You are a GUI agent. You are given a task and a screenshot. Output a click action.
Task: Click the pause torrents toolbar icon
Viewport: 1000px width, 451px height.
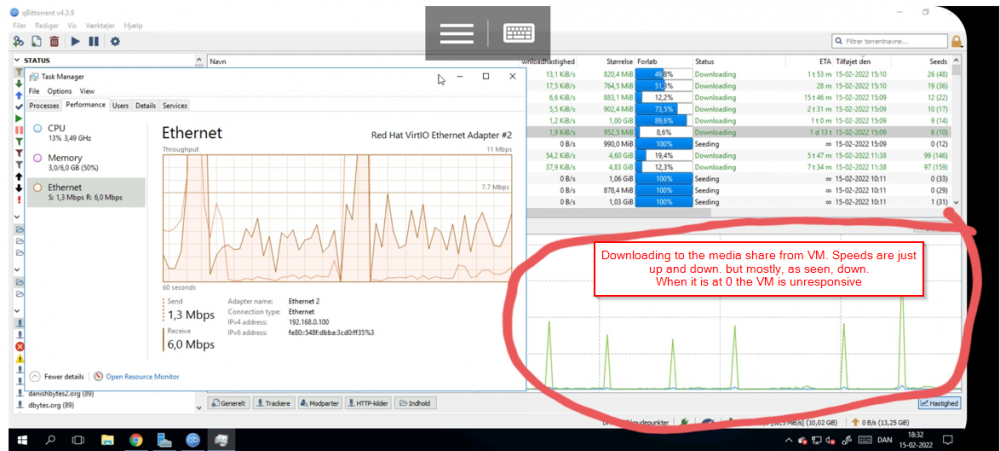(x=94, y=41)
